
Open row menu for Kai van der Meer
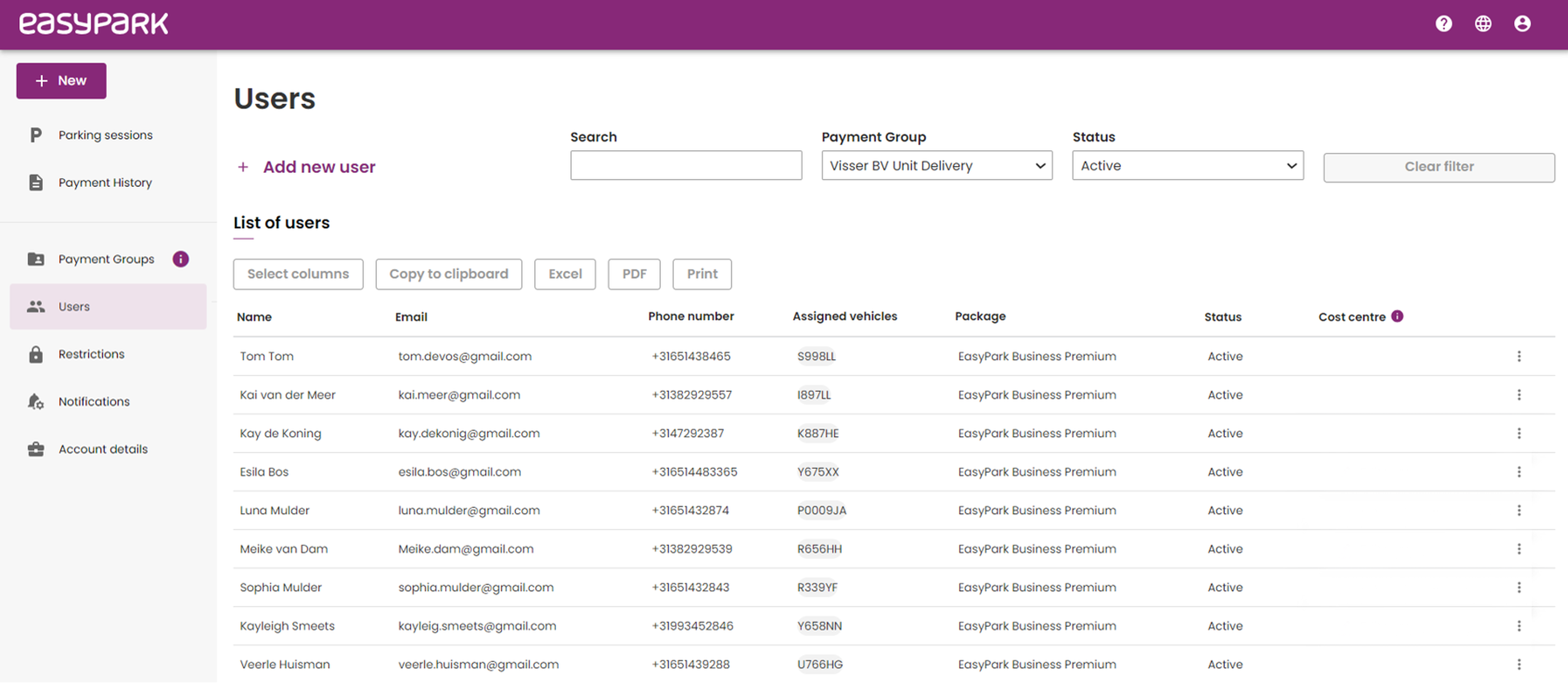(1519, 394)
